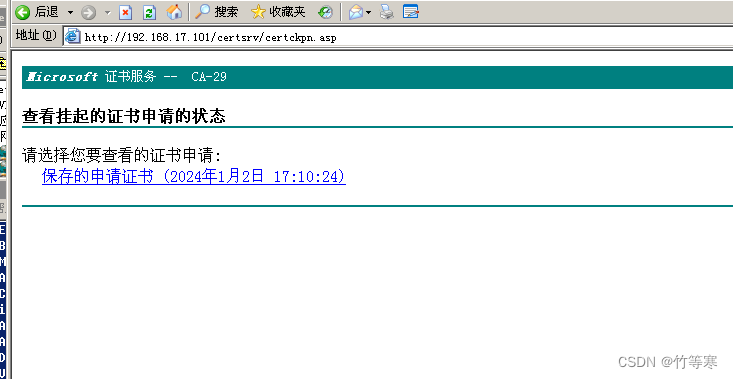Click the Stop loading icon
The width and height of the screenshot is (733, 379).
(x=125, y=12)
